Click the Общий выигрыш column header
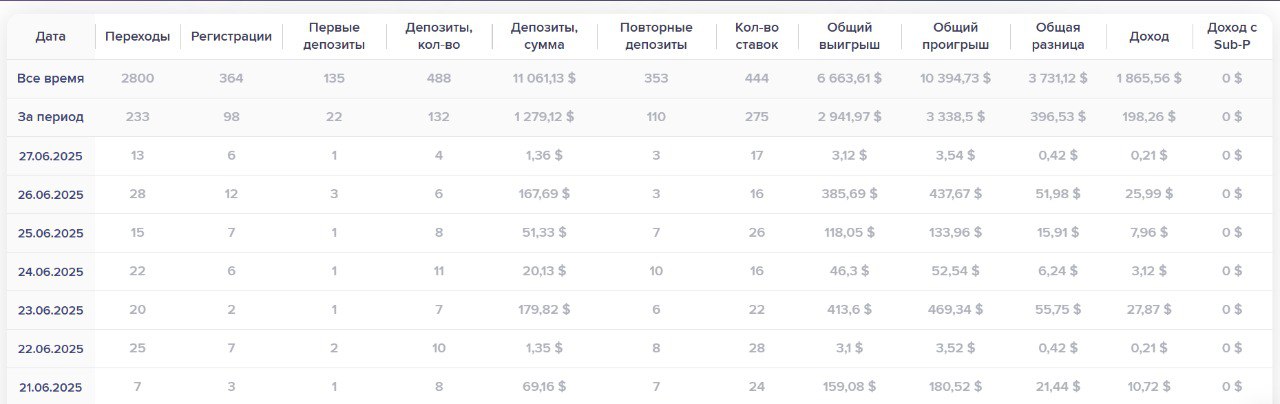Image resolution: width=1280 pixels, height=404 pixels. pyautogui.click(x=849, y=36)
